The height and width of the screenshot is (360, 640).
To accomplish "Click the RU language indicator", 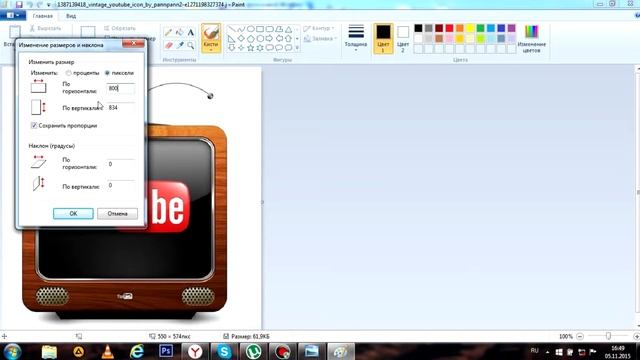I will (534, 351).
